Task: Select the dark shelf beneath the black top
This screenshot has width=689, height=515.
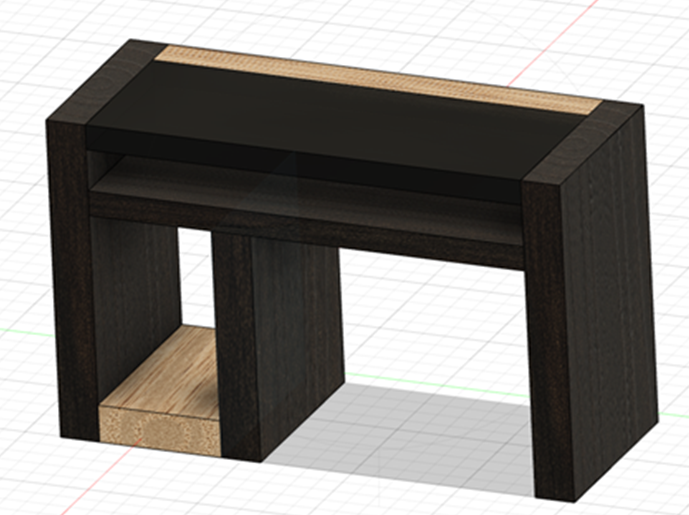Action: [x=308, y=213]
